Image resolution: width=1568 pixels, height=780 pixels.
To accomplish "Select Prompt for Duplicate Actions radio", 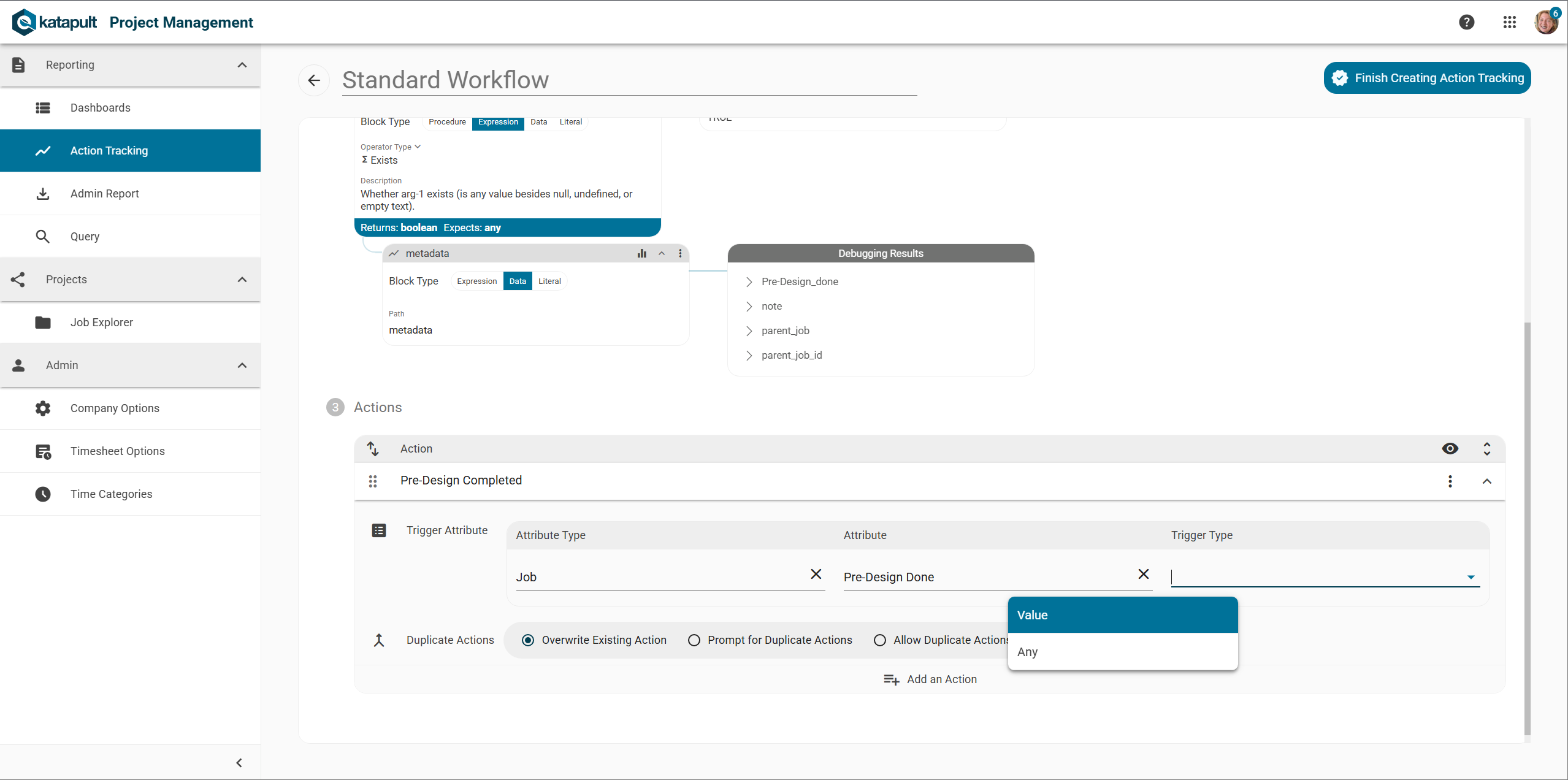I will tap(694, 640).
